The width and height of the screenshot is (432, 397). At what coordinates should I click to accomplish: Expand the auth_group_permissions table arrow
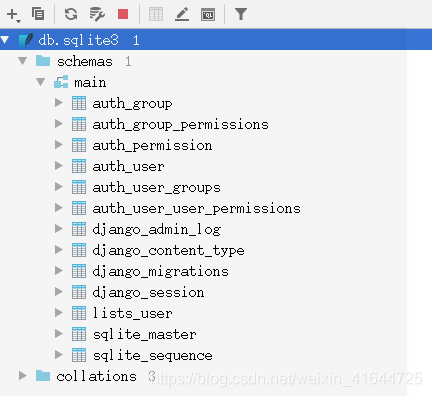pyautogui.click(x=59, y=124)
